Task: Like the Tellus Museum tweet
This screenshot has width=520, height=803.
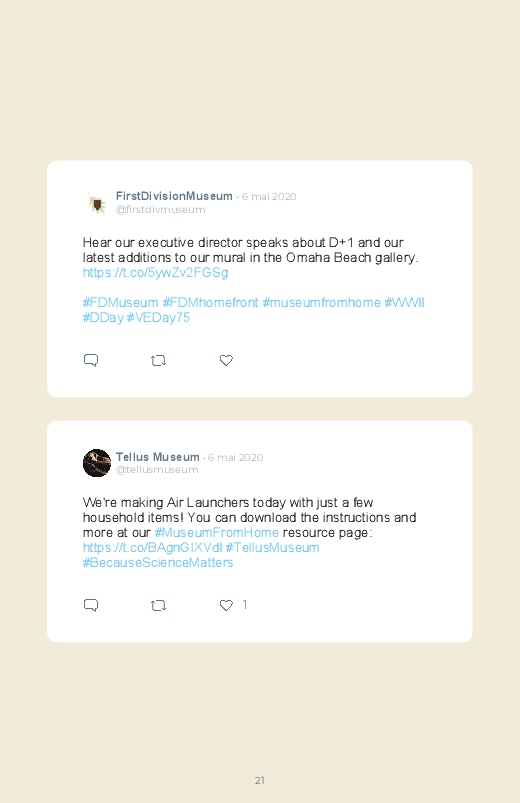Action: point(226,605)
